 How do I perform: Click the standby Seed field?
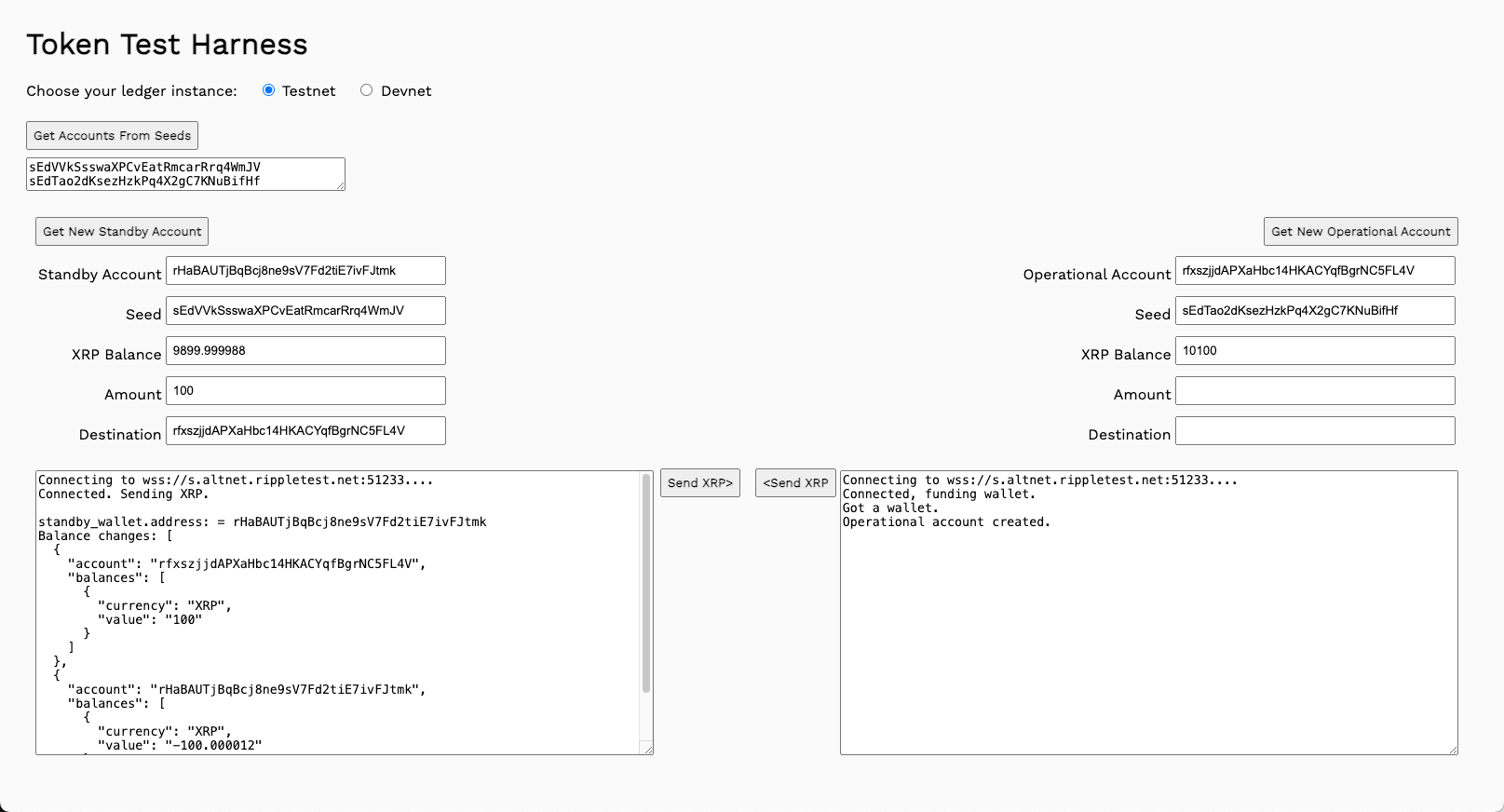(305, 311)
